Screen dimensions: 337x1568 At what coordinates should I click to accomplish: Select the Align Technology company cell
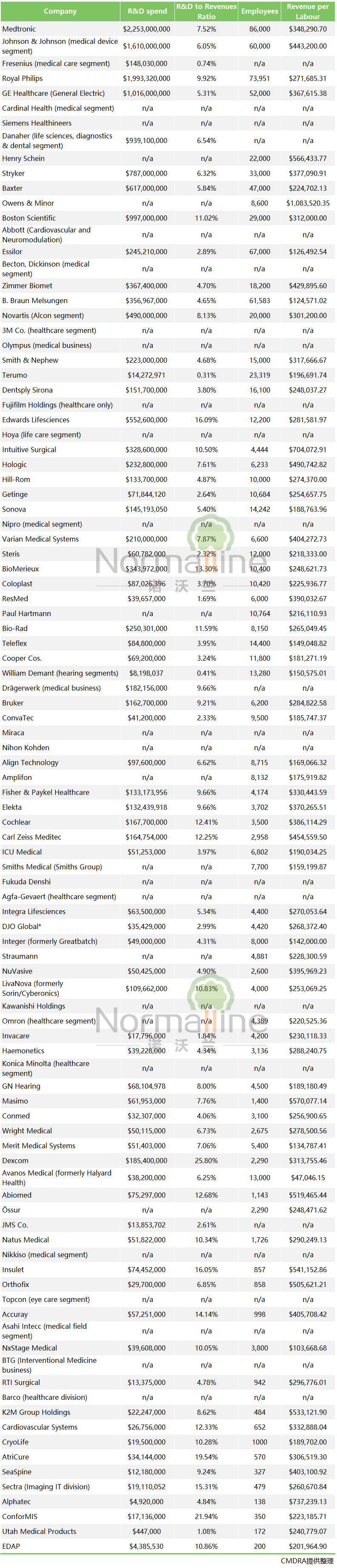30,763
